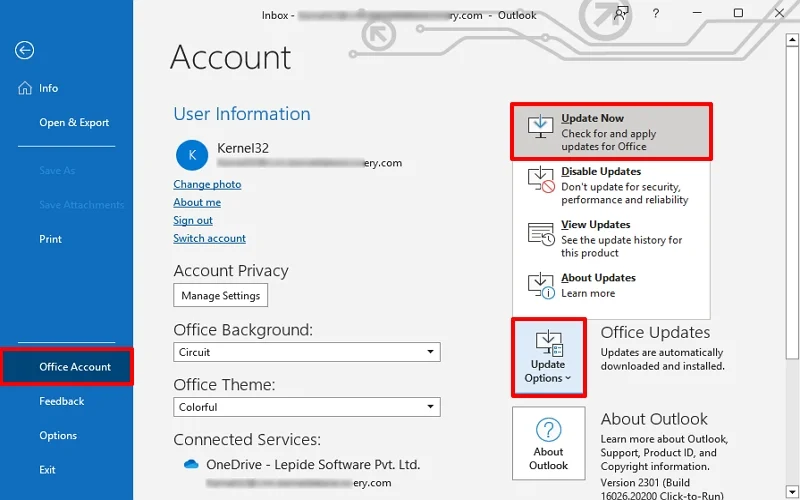
Task: Click the scrollbar up arrow
Action: 792,39
